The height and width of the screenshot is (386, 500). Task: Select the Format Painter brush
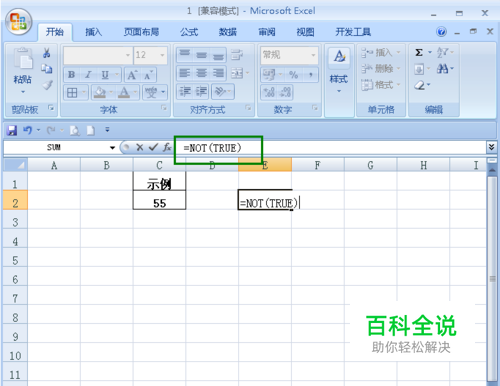(x=47, y=85)
